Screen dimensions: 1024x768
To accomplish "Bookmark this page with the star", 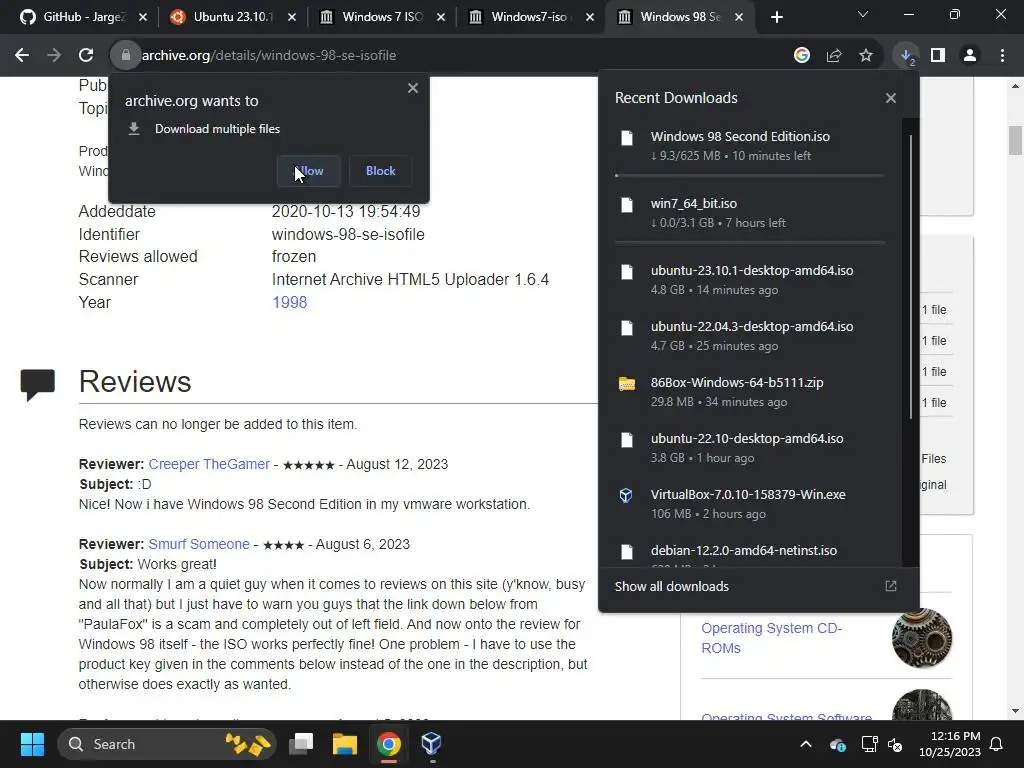I will click(866, 56).
